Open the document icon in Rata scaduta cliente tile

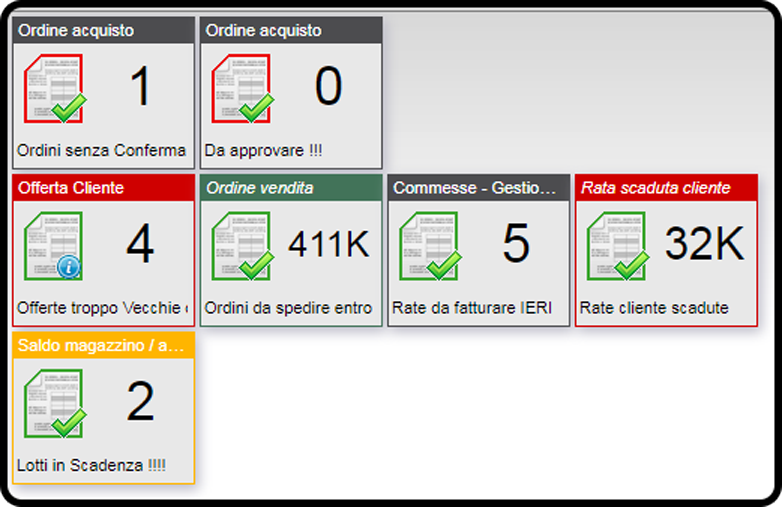pos(617,246)
